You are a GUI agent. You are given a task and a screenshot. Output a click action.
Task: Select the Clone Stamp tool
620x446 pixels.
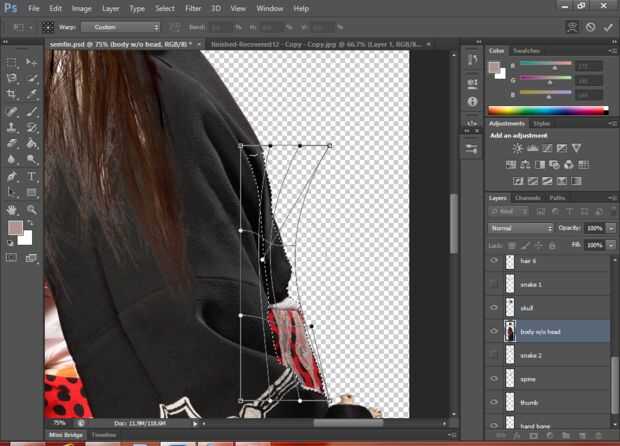click(11, 127)
